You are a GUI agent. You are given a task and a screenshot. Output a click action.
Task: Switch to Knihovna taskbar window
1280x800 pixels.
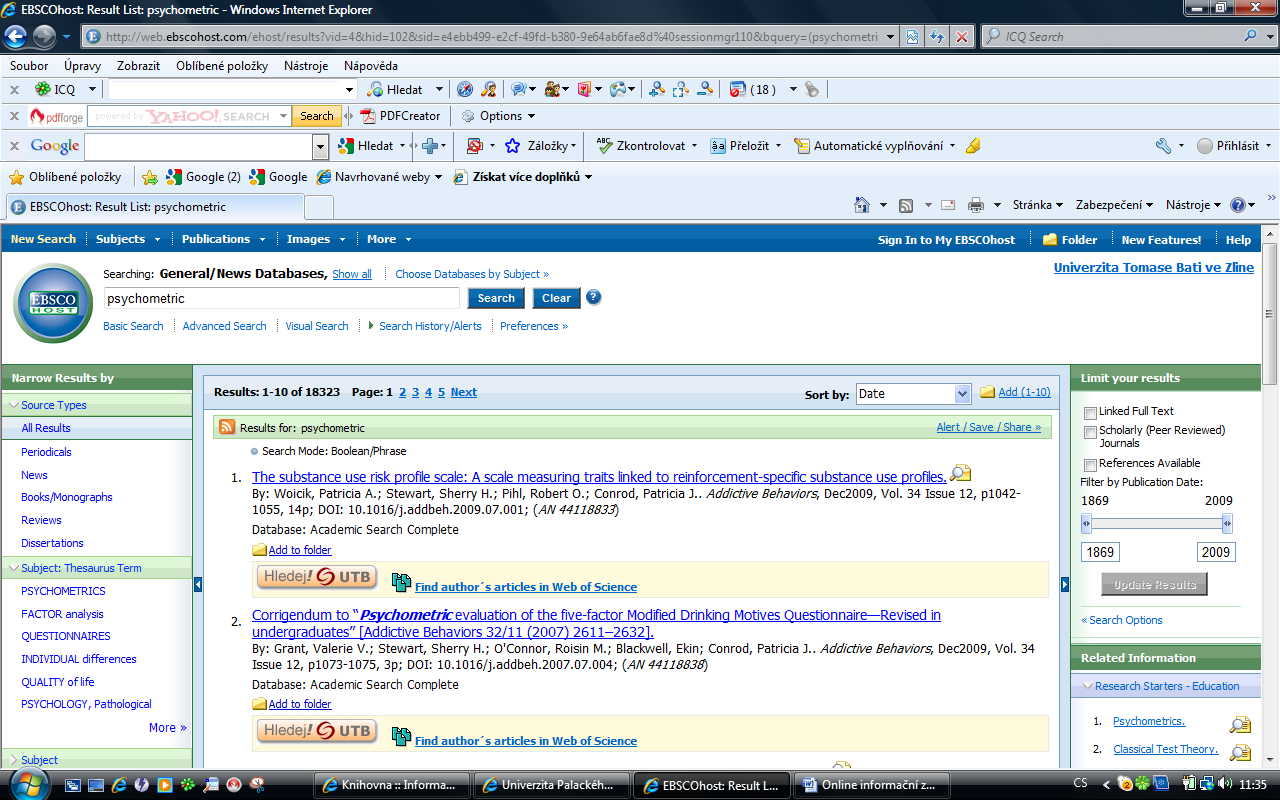391,785
